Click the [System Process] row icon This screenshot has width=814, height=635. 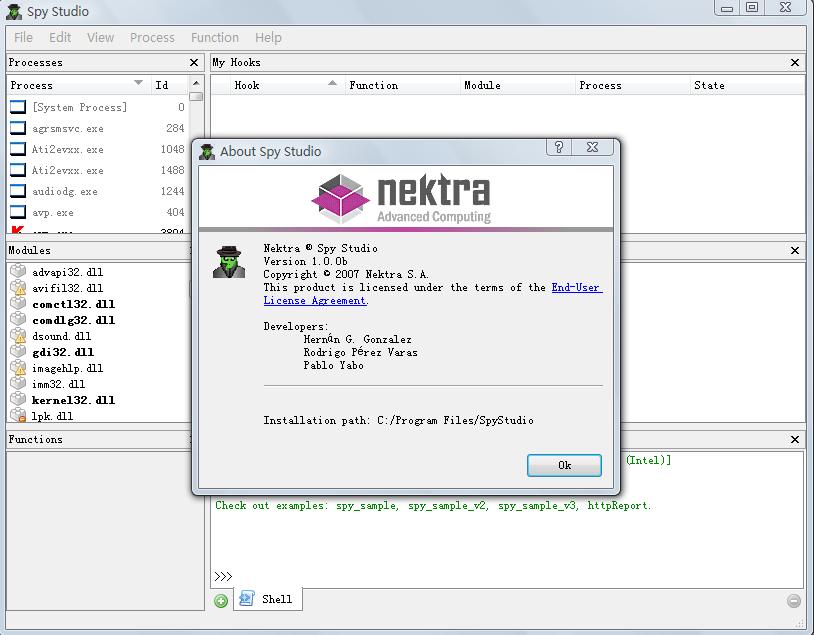(x=18, y=107)
